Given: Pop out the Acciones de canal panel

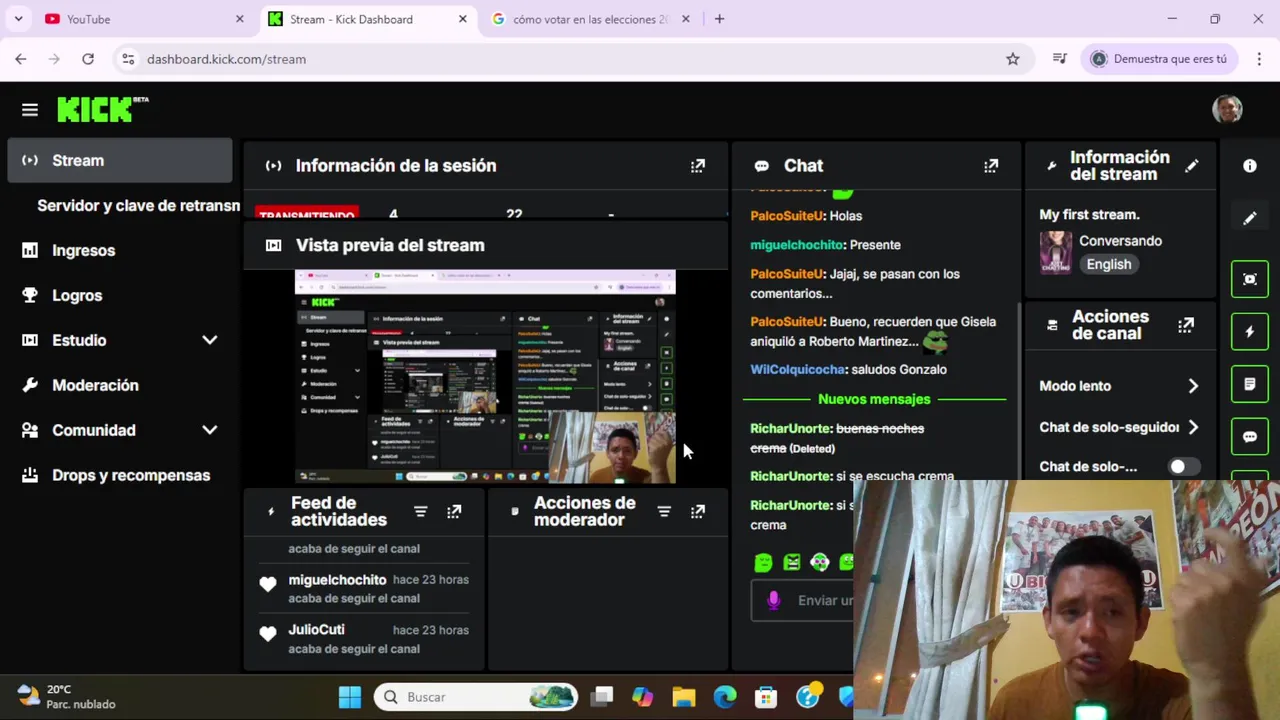Looking at the screenshot, I should (1186, 325).
